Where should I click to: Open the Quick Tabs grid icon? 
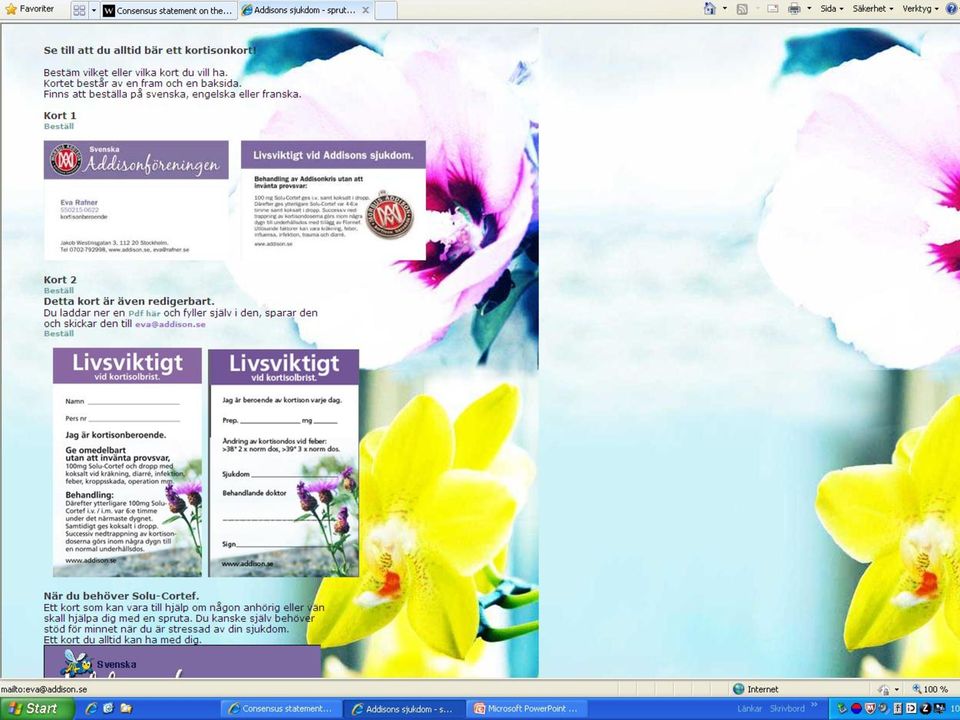[79, 10]
